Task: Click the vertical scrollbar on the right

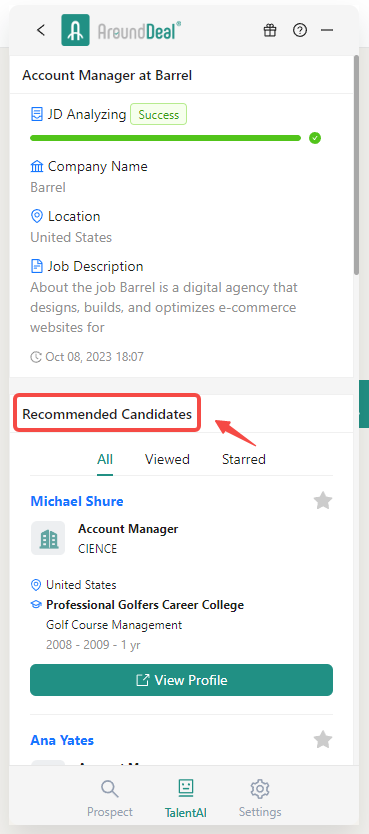Action: pyautogui.click(x=356, y=166)
